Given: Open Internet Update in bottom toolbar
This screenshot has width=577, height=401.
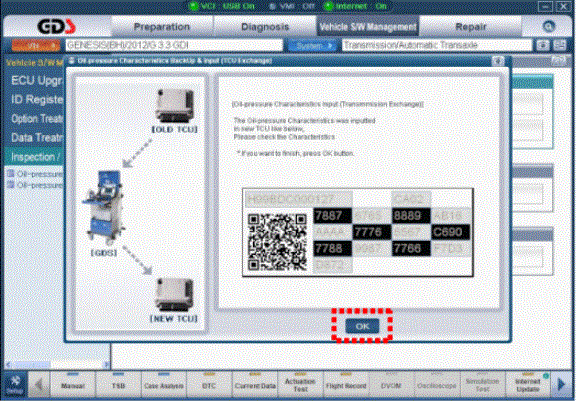Looking at the screenshot, I should (x=528, y=384).
